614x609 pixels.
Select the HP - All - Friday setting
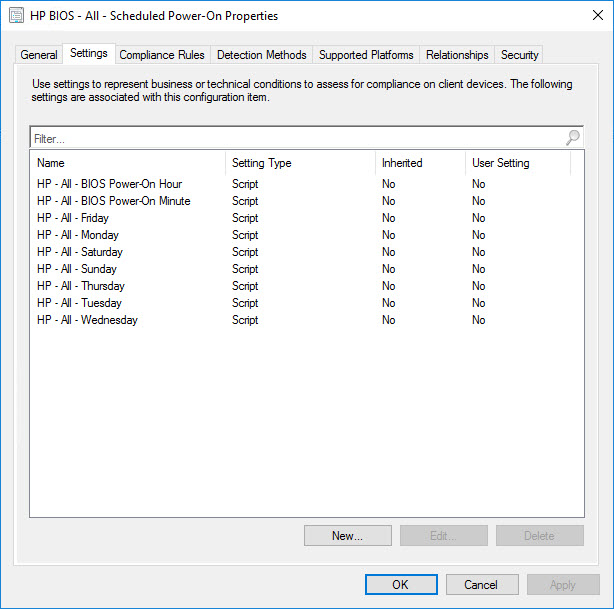click(73, 218)
